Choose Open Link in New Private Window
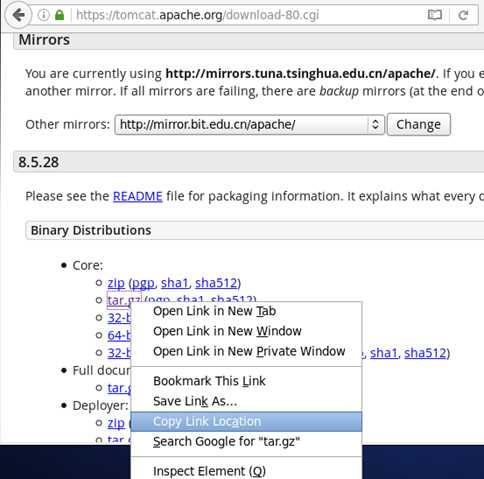Image resolution: width=484 pixels, height=479 pixels. point(246,351)
